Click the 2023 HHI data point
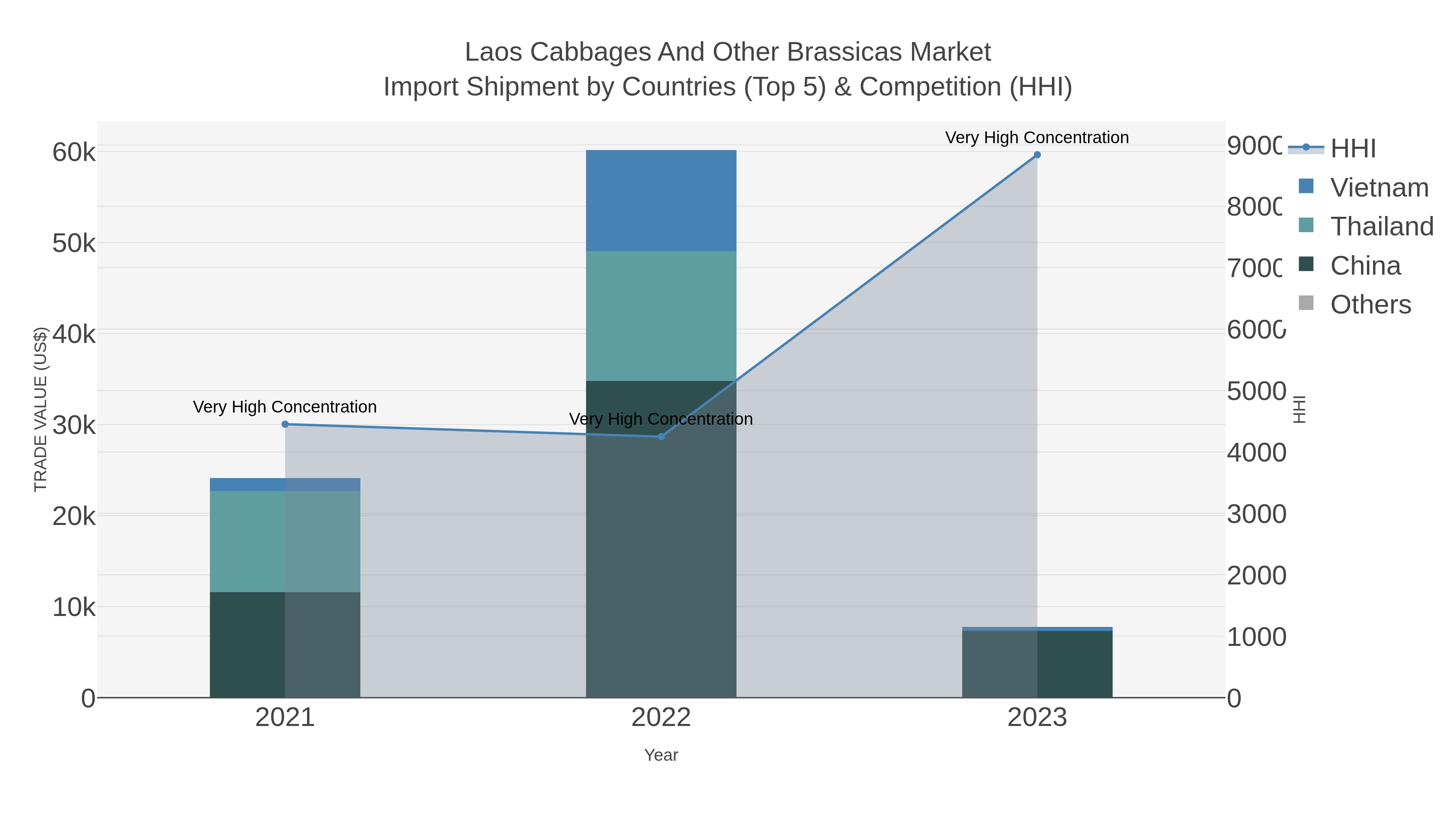Screen dimensions: 1456x819 [1037, 155]
